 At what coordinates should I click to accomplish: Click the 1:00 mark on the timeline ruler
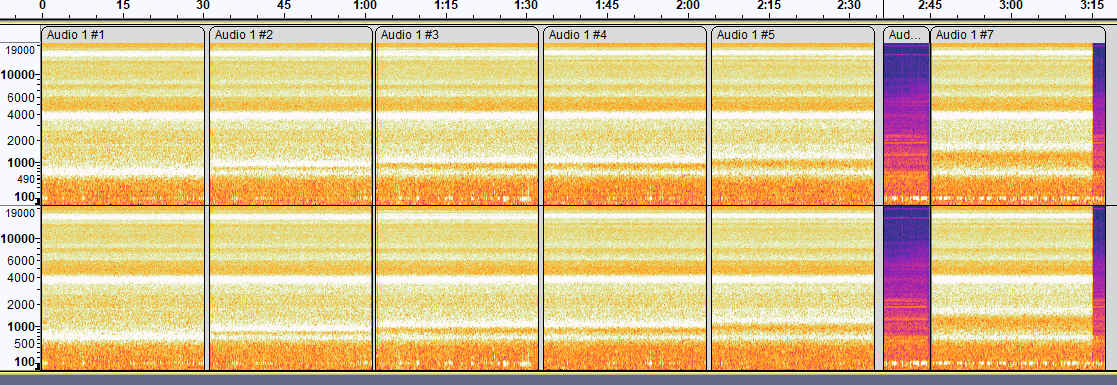click(x=365, y=6)
